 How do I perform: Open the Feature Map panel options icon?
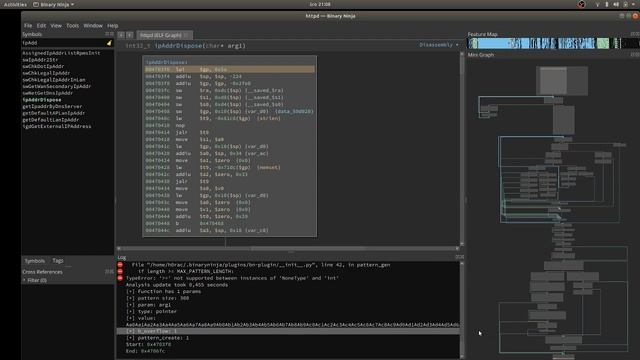click(x=635, y=34)
